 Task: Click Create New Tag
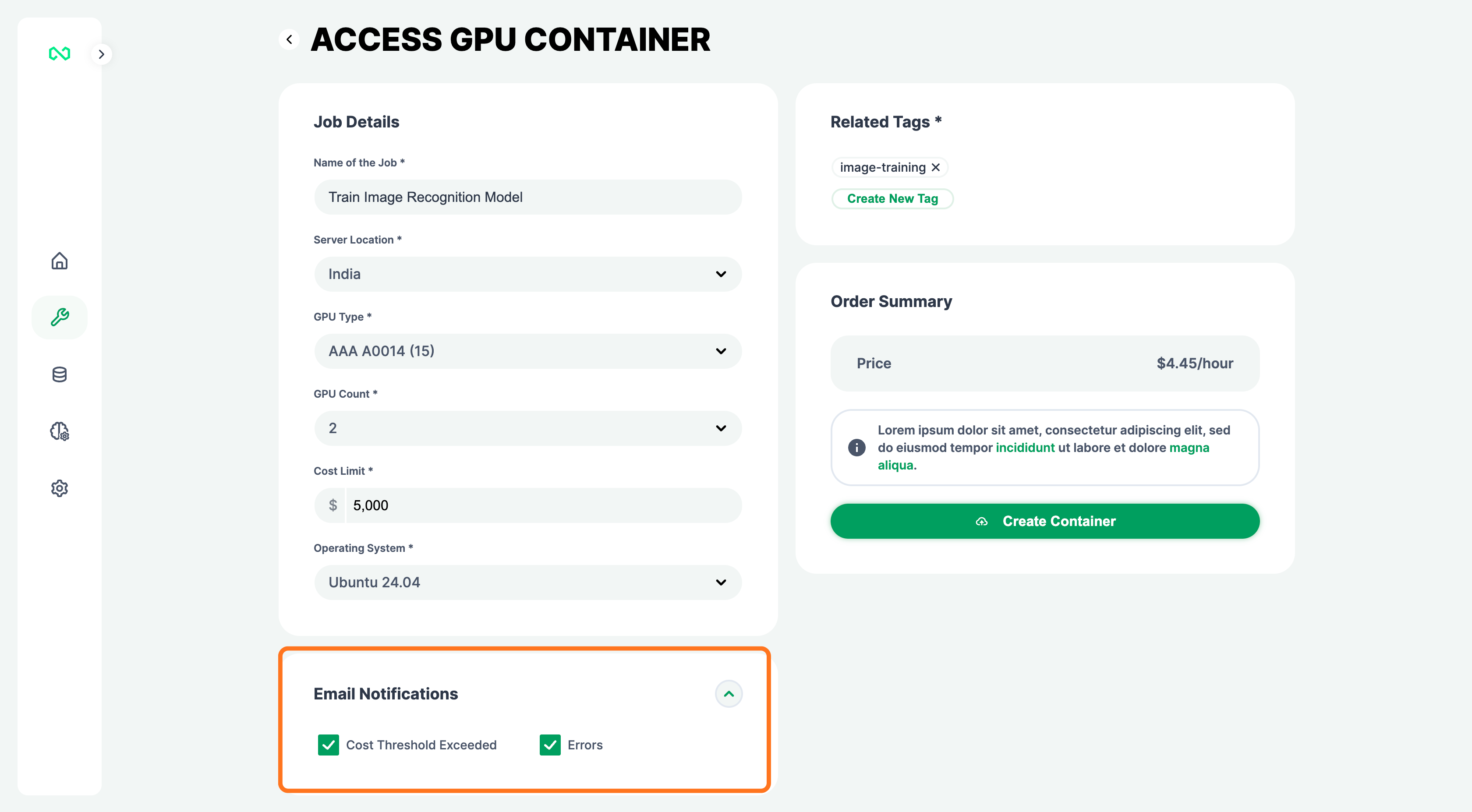coord(892,198)
